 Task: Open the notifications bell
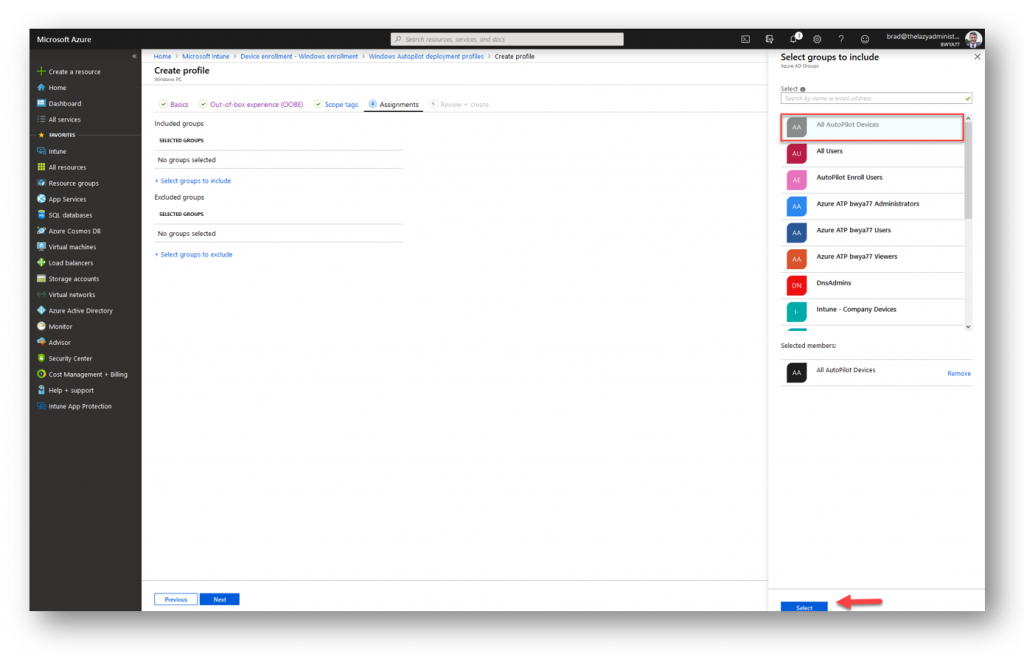pyautogui.click(x=793, y=39)
